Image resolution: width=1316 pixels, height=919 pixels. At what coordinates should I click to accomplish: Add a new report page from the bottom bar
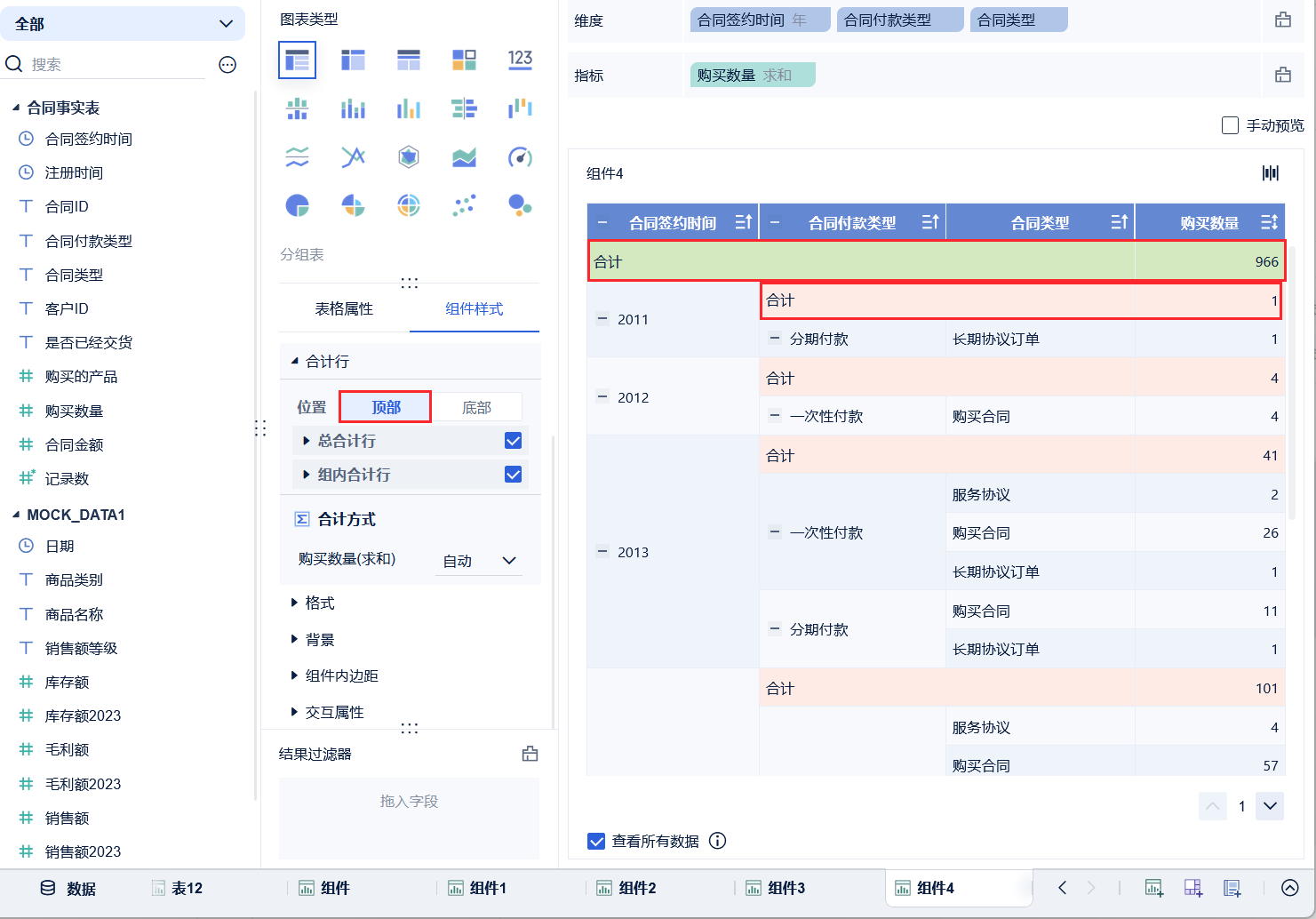pyautogui.click(x=1232, y=888)
